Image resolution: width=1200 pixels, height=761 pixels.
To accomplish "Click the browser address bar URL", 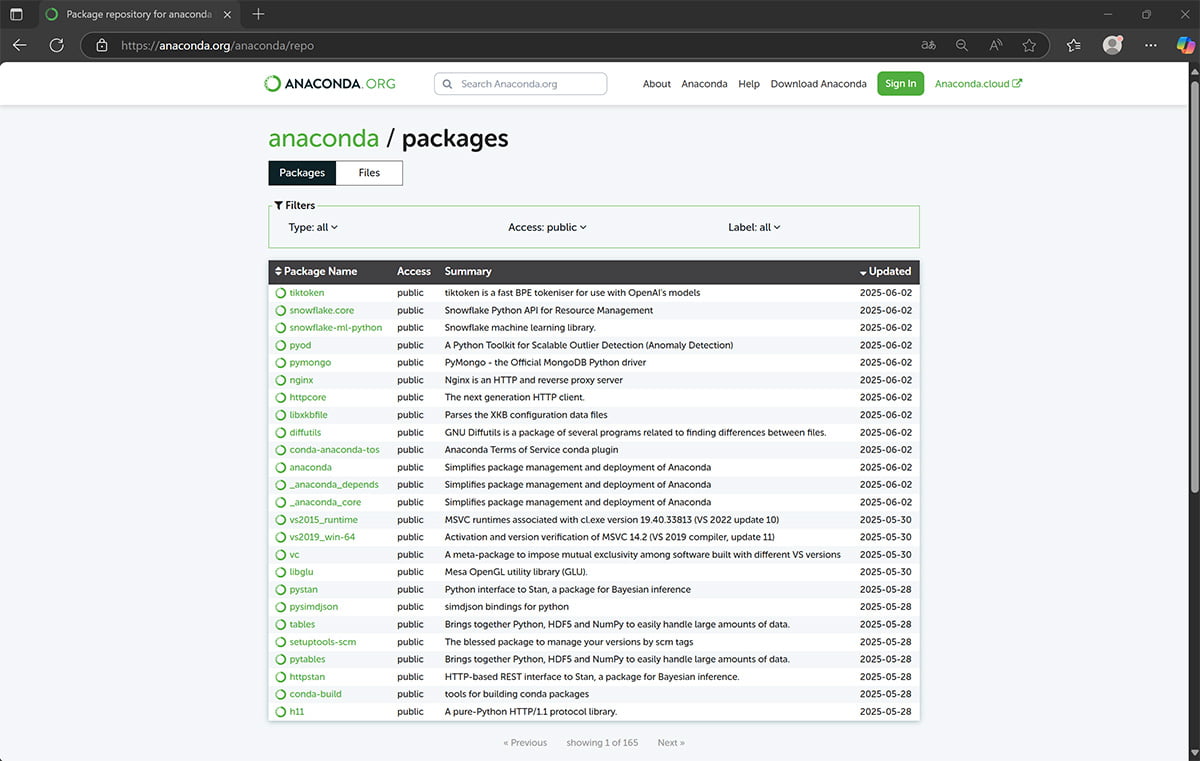I will click(x=217, y=45).
